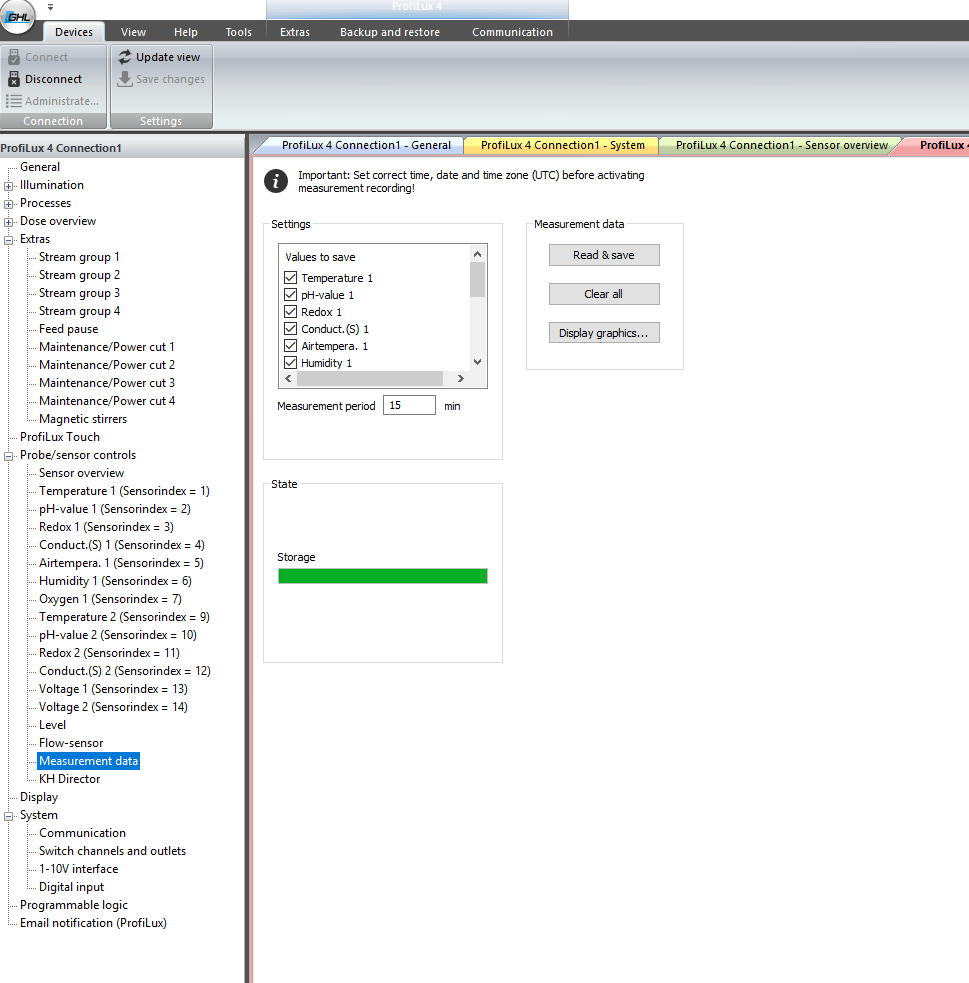Click the Display graphics... button

604,333
